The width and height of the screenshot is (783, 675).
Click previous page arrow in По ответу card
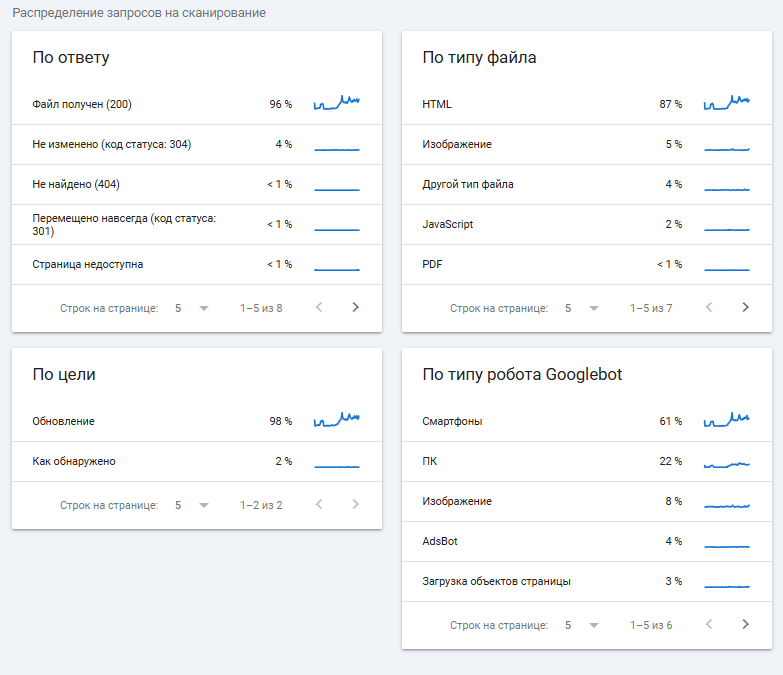coord(319,308)
